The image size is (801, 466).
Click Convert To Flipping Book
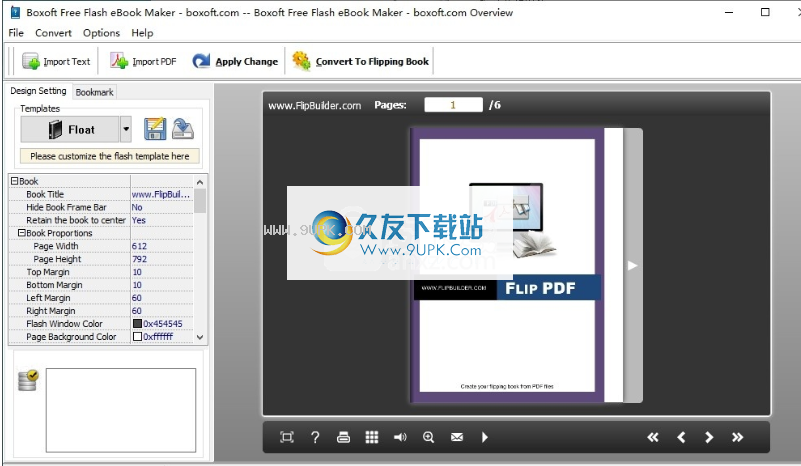point(361,61)
